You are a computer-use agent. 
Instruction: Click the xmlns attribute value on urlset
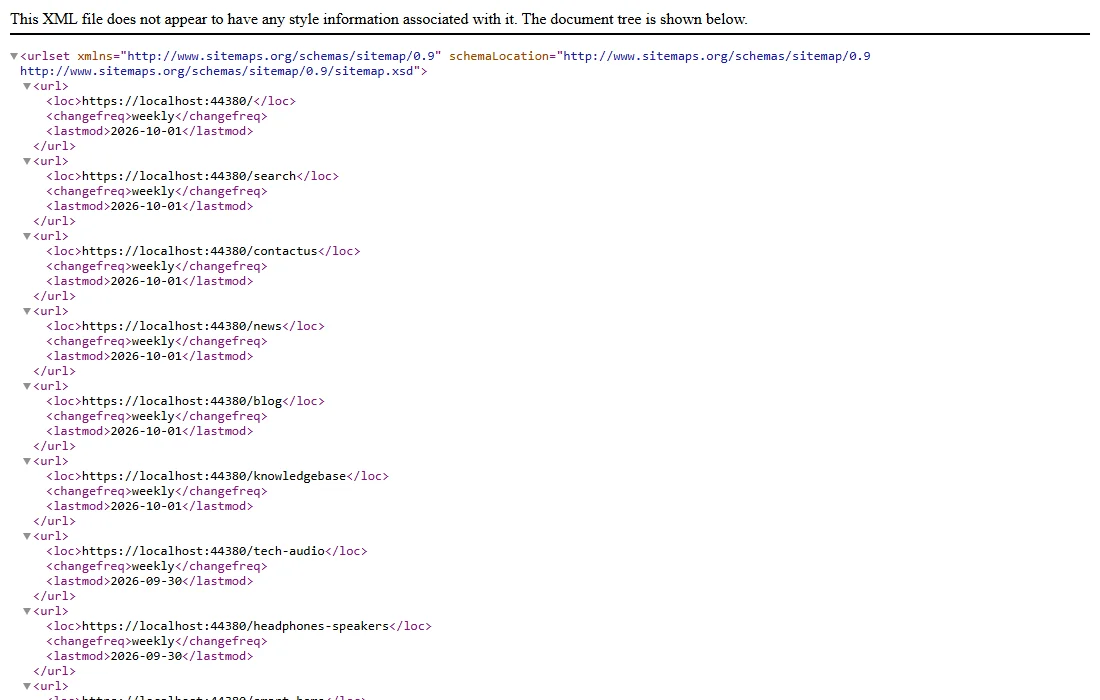(x=281, y=56)
